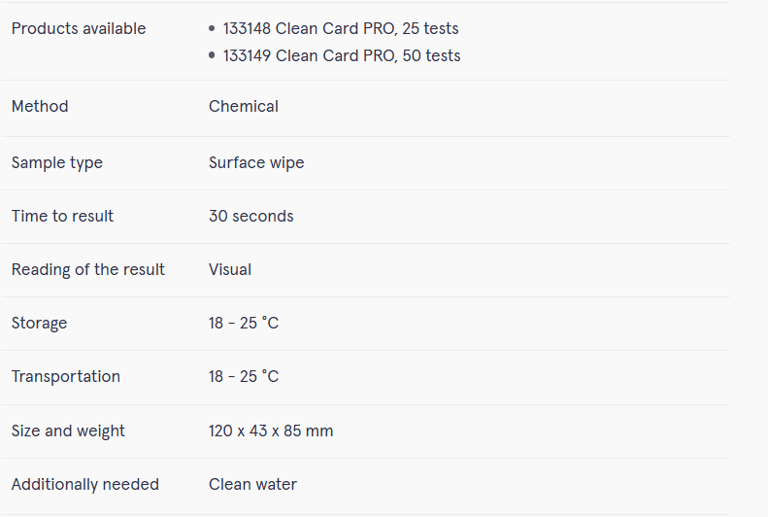
Task: Click the Storage temperature '18 – 25 °C'
Action: click(243, 323)
